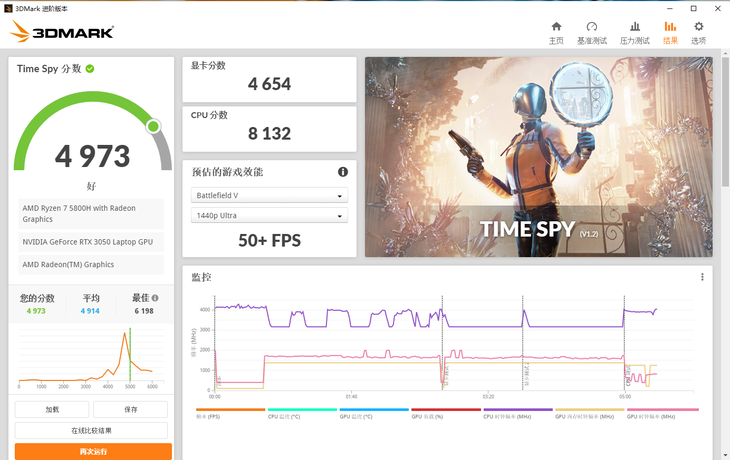Click the CPU 分数 8 132 score

(269, 134)
